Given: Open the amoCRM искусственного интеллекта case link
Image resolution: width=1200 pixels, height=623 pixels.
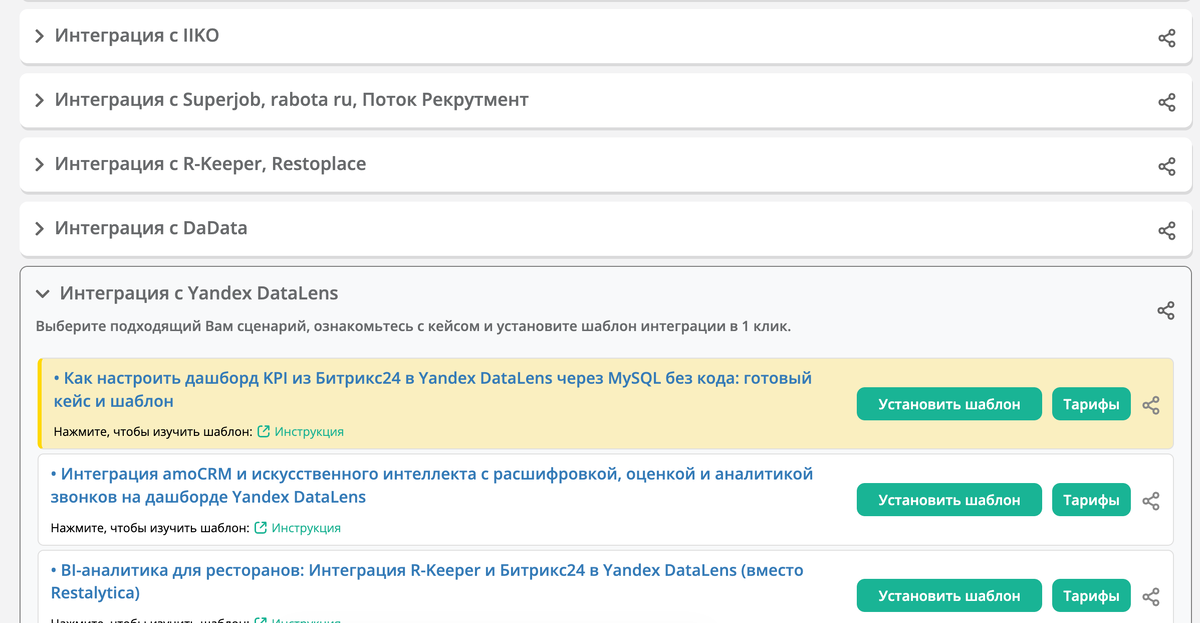Looking at the screenshot, I should click(432, 485).
